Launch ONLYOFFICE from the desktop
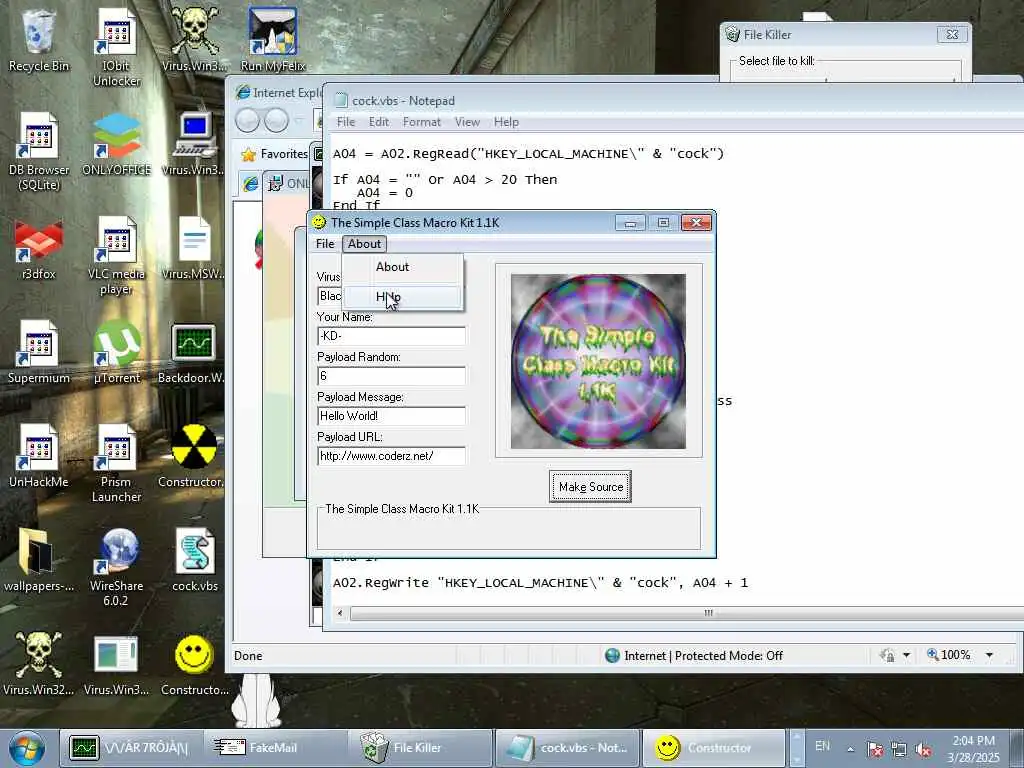Viewport: 1024px width, 768px height. [116, 144]
